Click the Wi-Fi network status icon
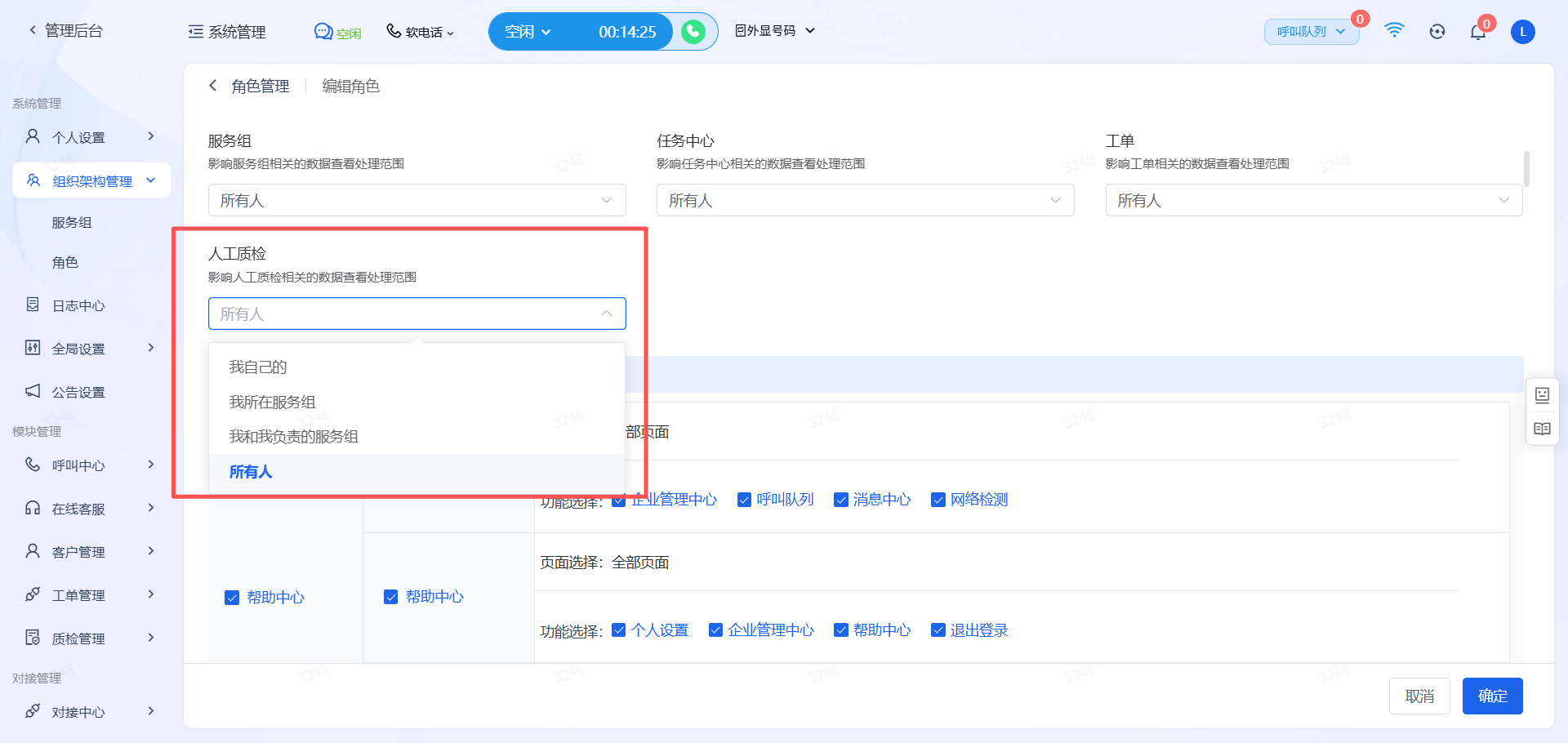 [x=1394, y=31]
